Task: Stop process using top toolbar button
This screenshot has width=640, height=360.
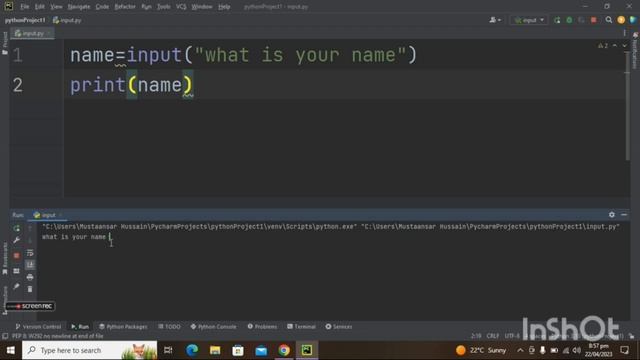Action: [x=593, y=20]
